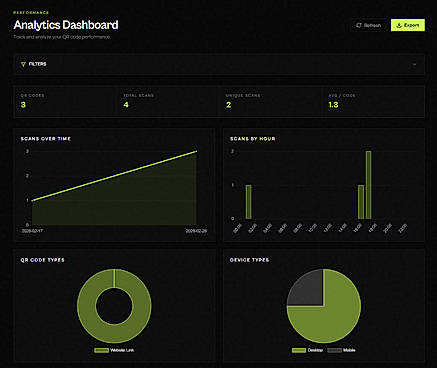Click the Scans Over Time chart title
The height and width of the screenshot is (368, 437).
(x=46, y=139)
